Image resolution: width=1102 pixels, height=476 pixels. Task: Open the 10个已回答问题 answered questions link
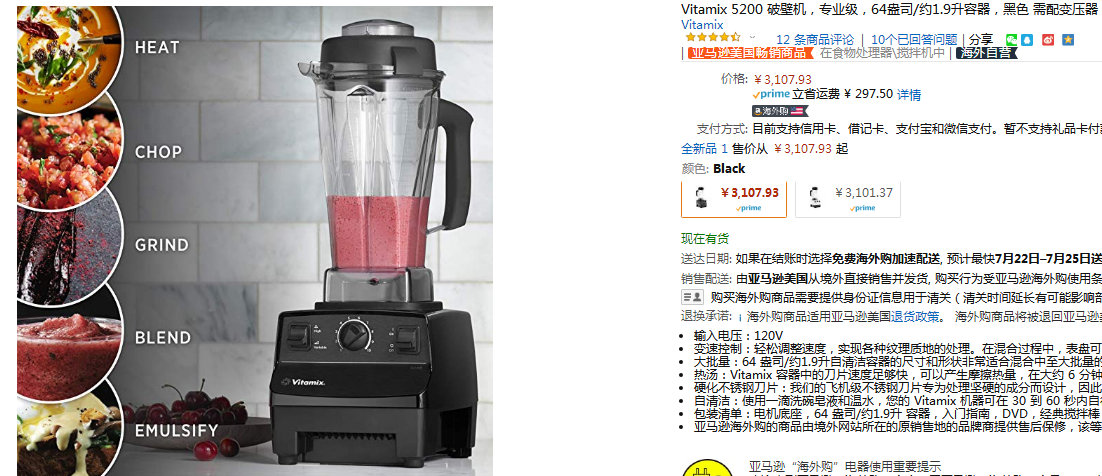point(914,39)
